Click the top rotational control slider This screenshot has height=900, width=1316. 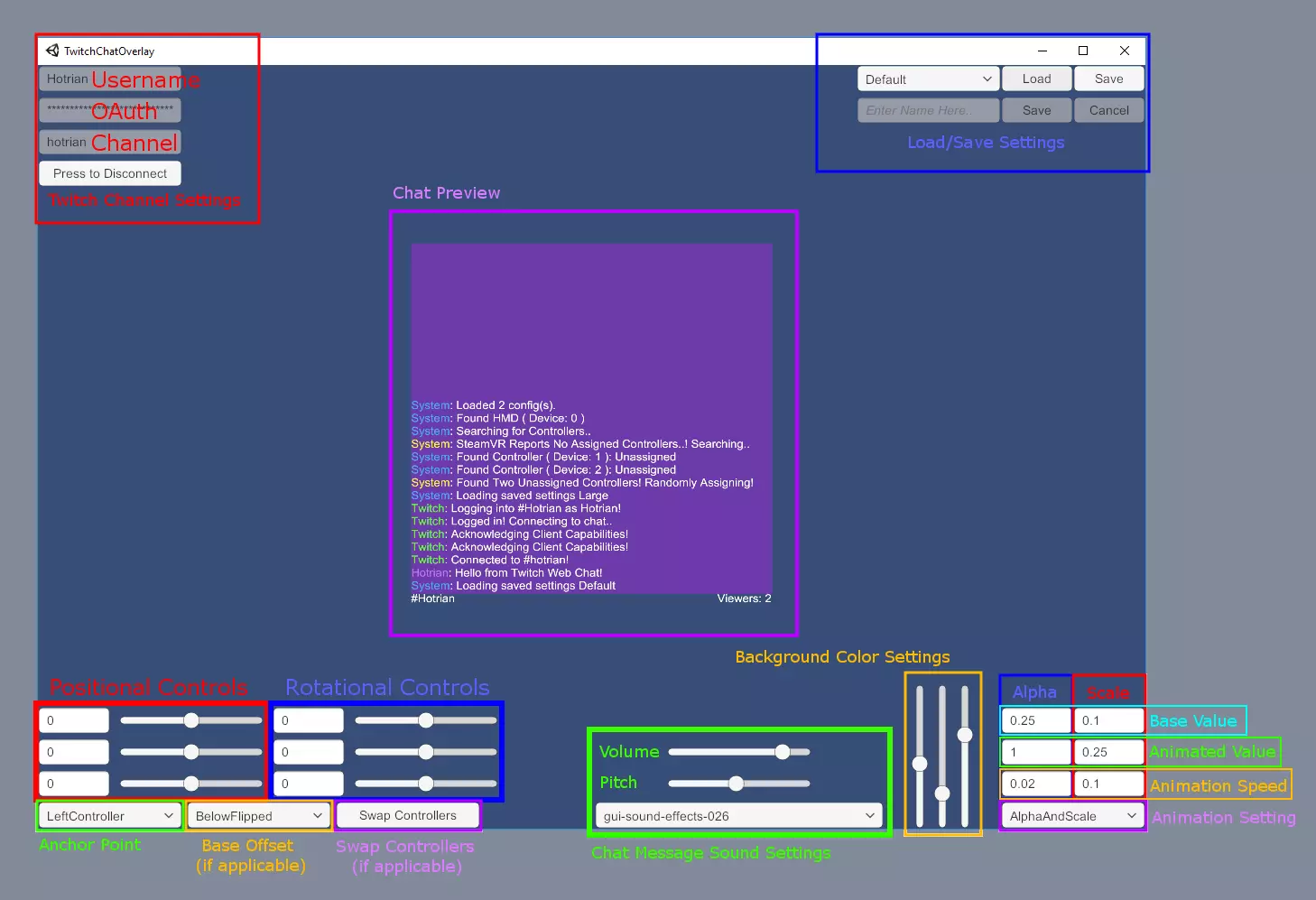(x=426, y=720)
